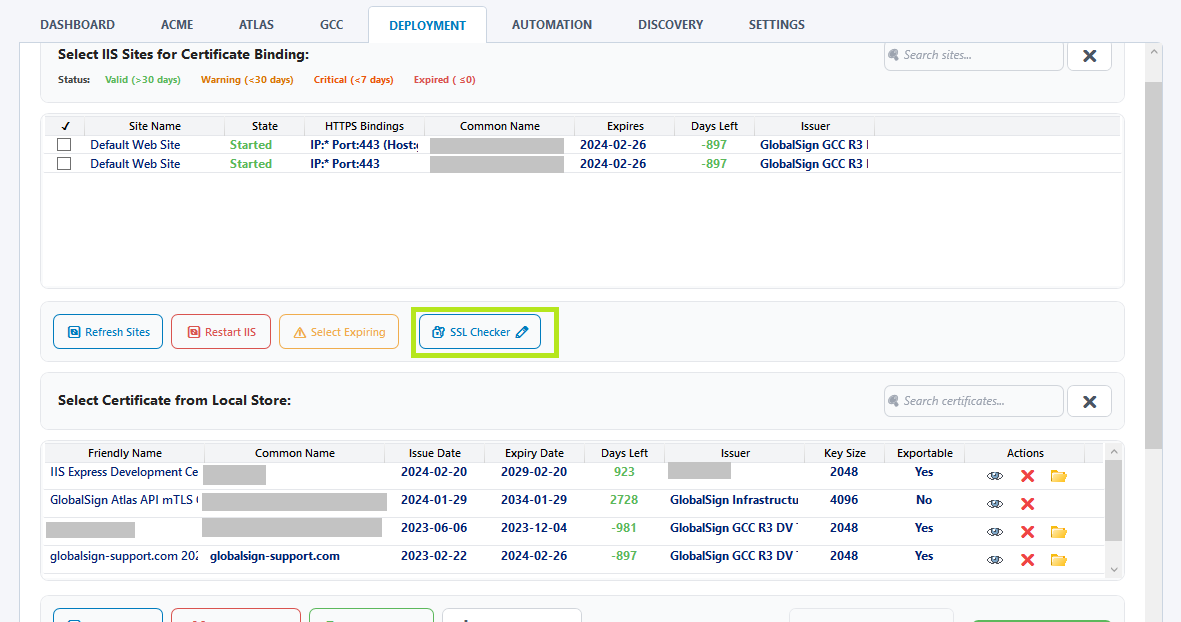This screenshot has height=622, width=1181.
Task: Select the 'IIS Express Development Ce' friendly name
Action: point(124,472)
